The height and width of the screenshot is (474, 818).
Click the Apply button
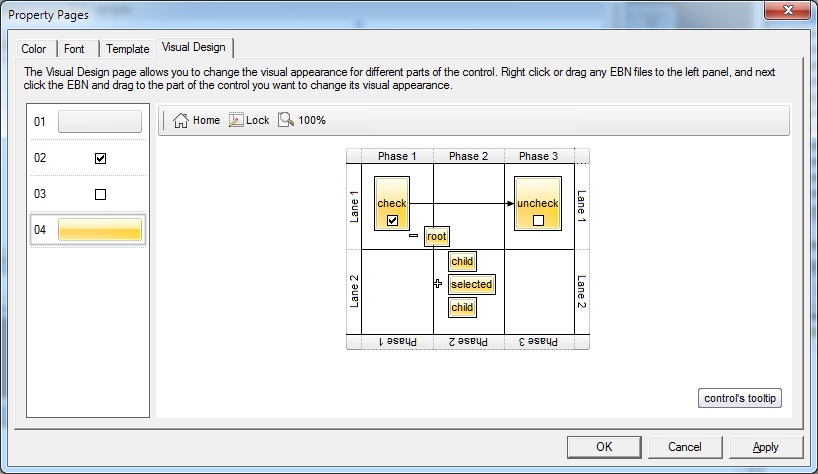(x=765, y=447)
